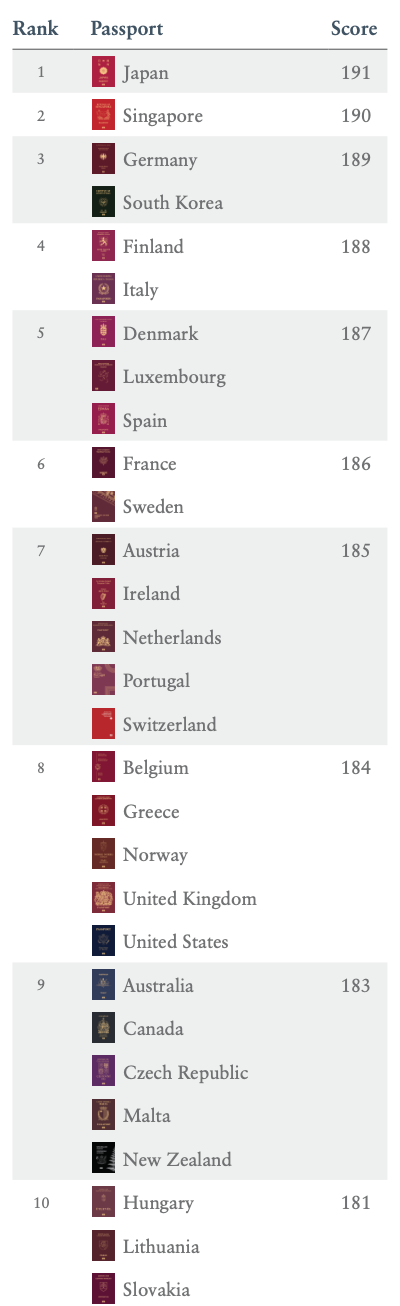Click the New Zealand black passport icon
Image resolution: width=400 pixels, height=1306 pixels.
(103, 1158)
